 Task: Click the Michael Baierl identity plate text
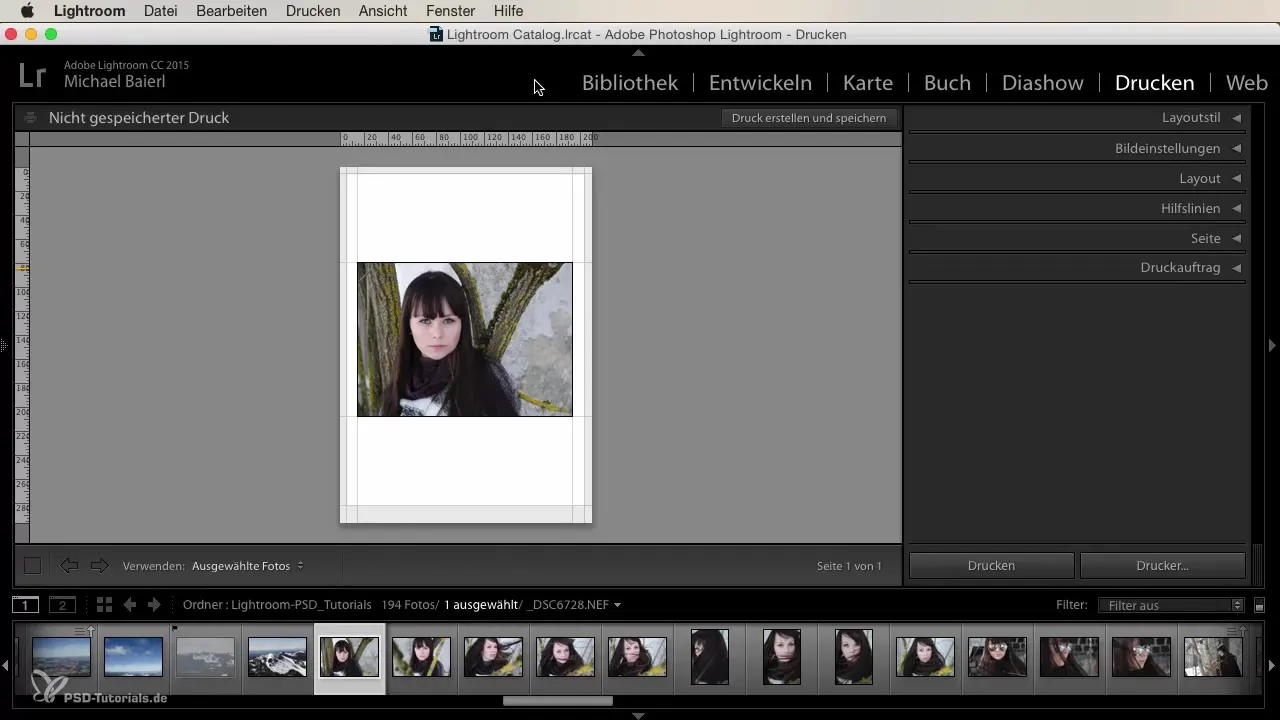pyautogui.click(x=115, y=82)
